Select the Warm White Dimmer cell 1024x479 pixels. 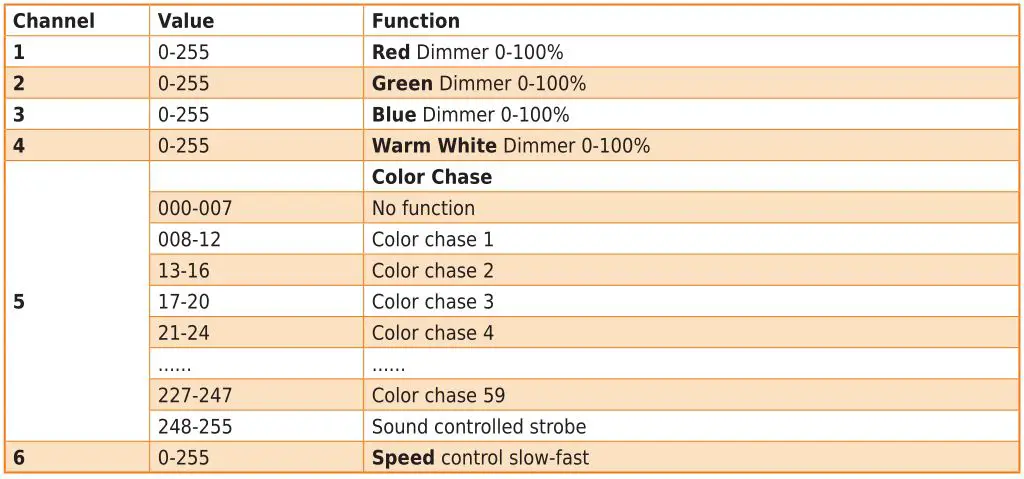[x=511, y=146]
